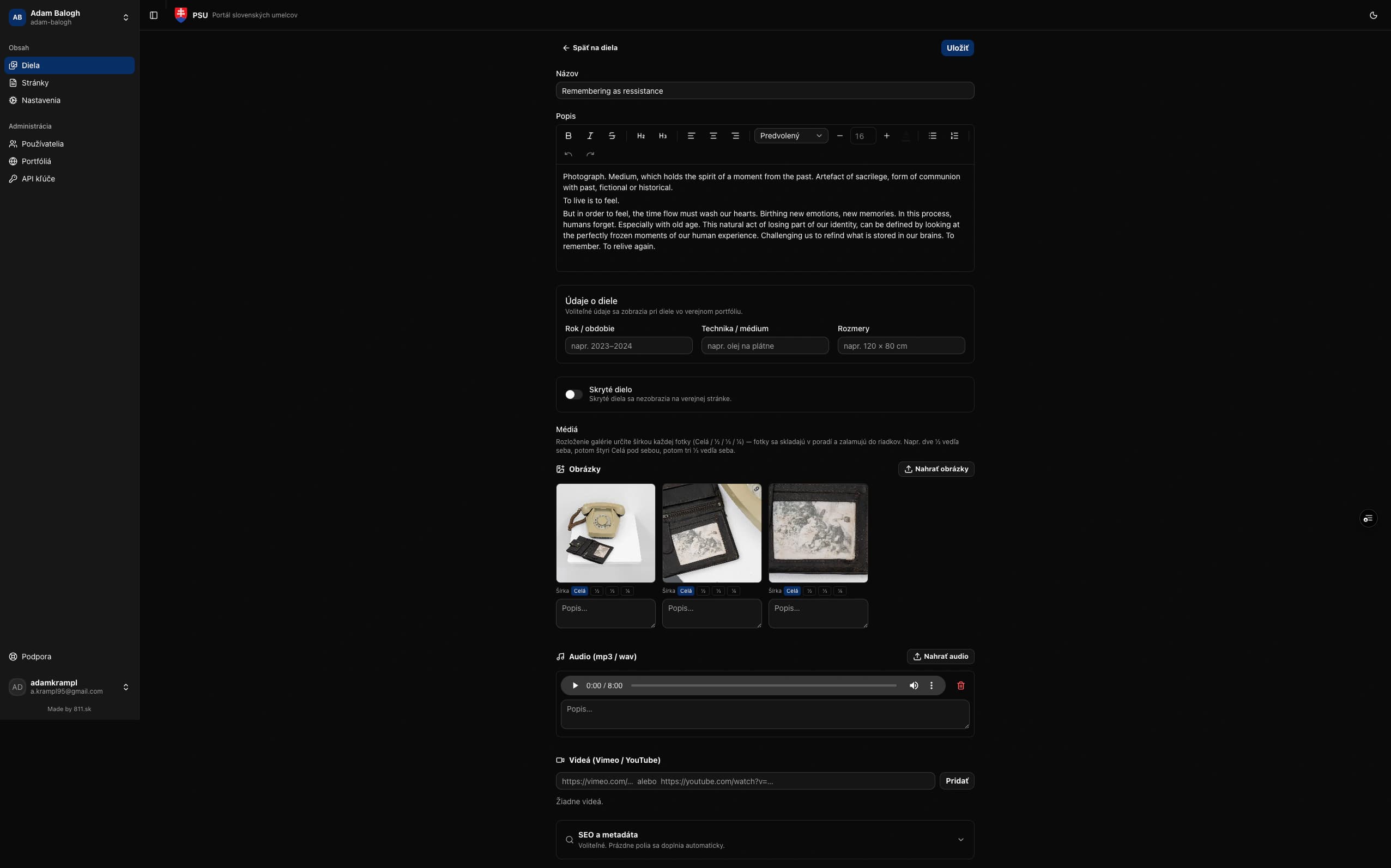
Task: Set text as H2 heading
Action: tap(641, 136)
